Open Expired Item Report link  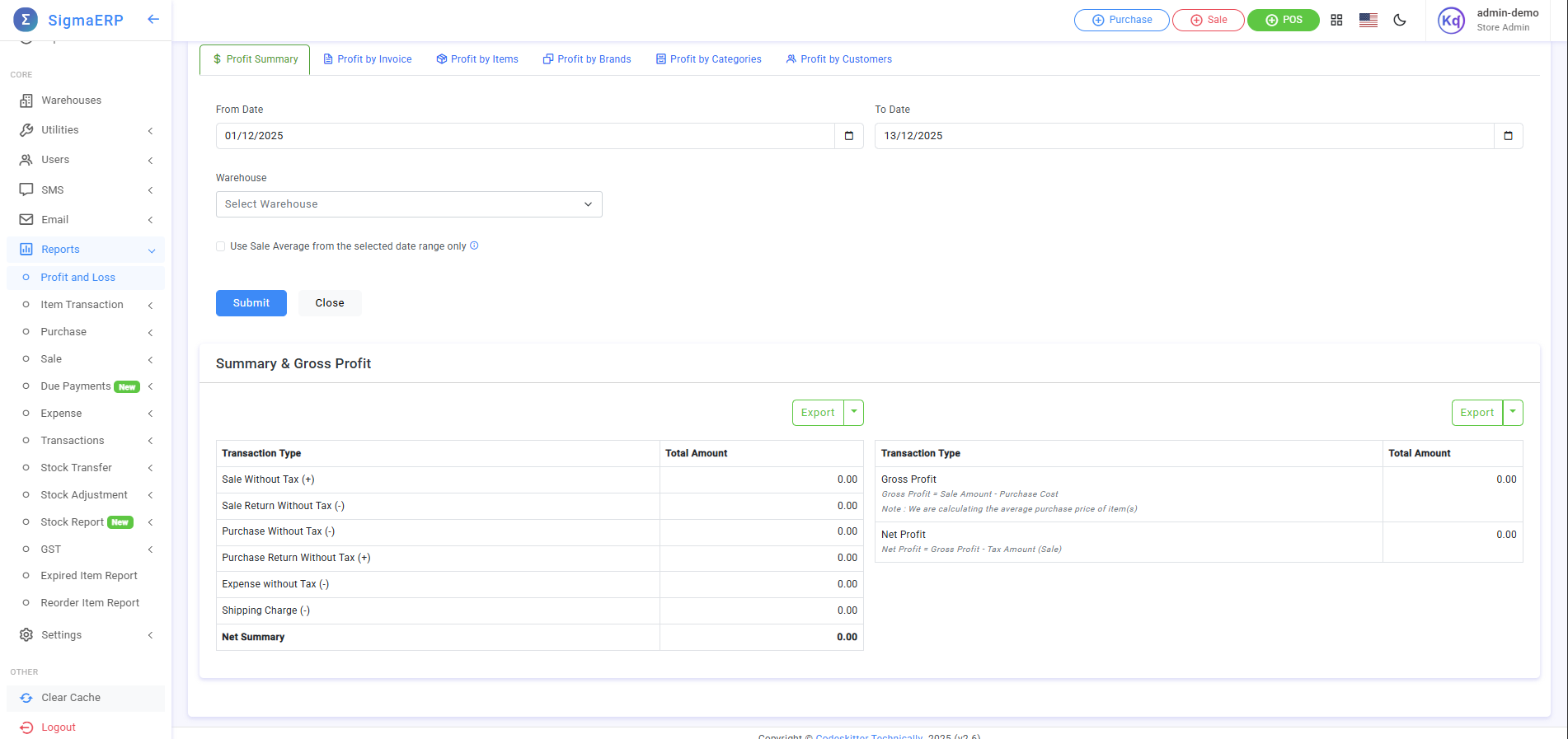coord(89,576)
